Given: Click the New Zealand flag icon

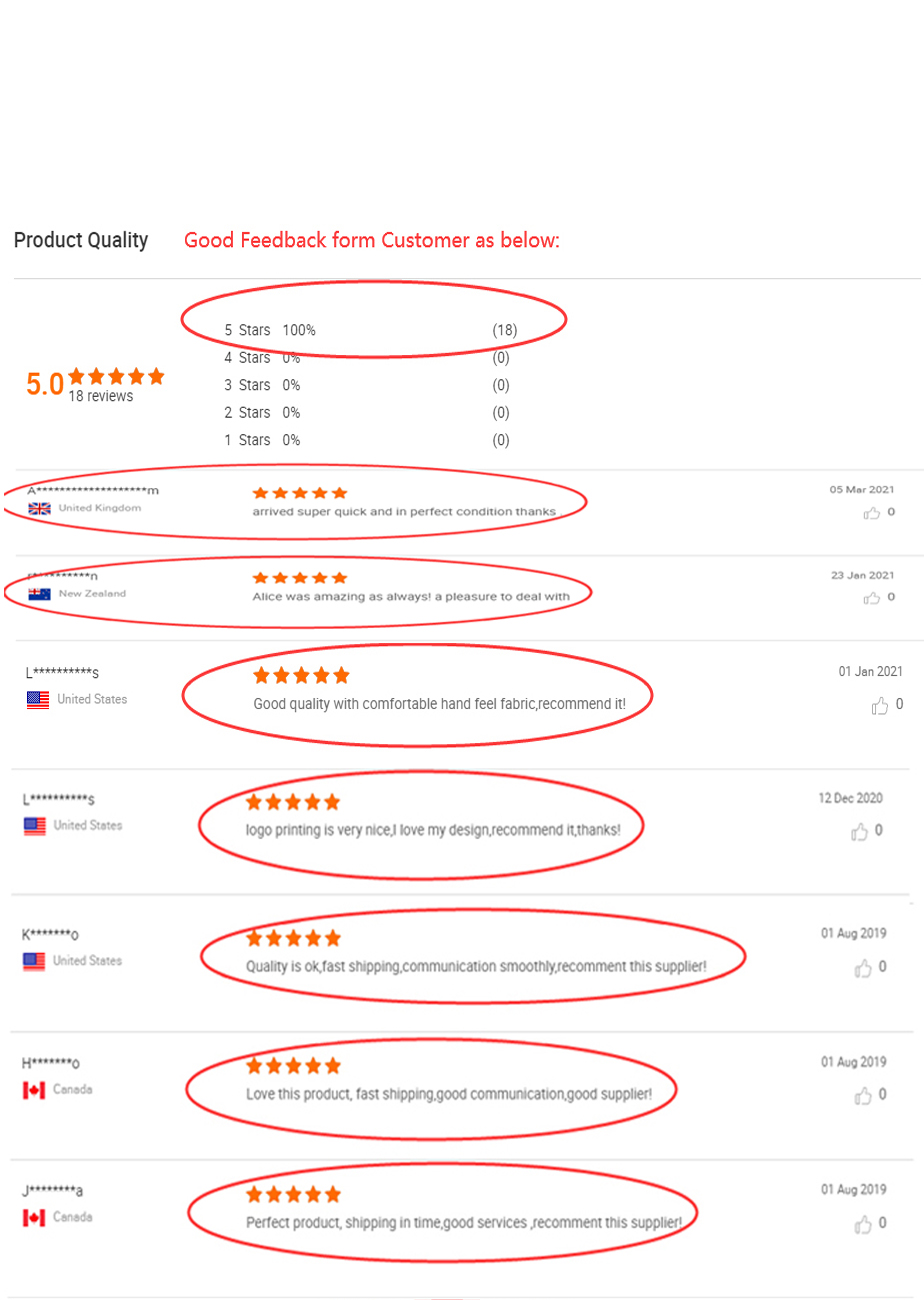Looking at the screenshot, I should tap(40, 594).
